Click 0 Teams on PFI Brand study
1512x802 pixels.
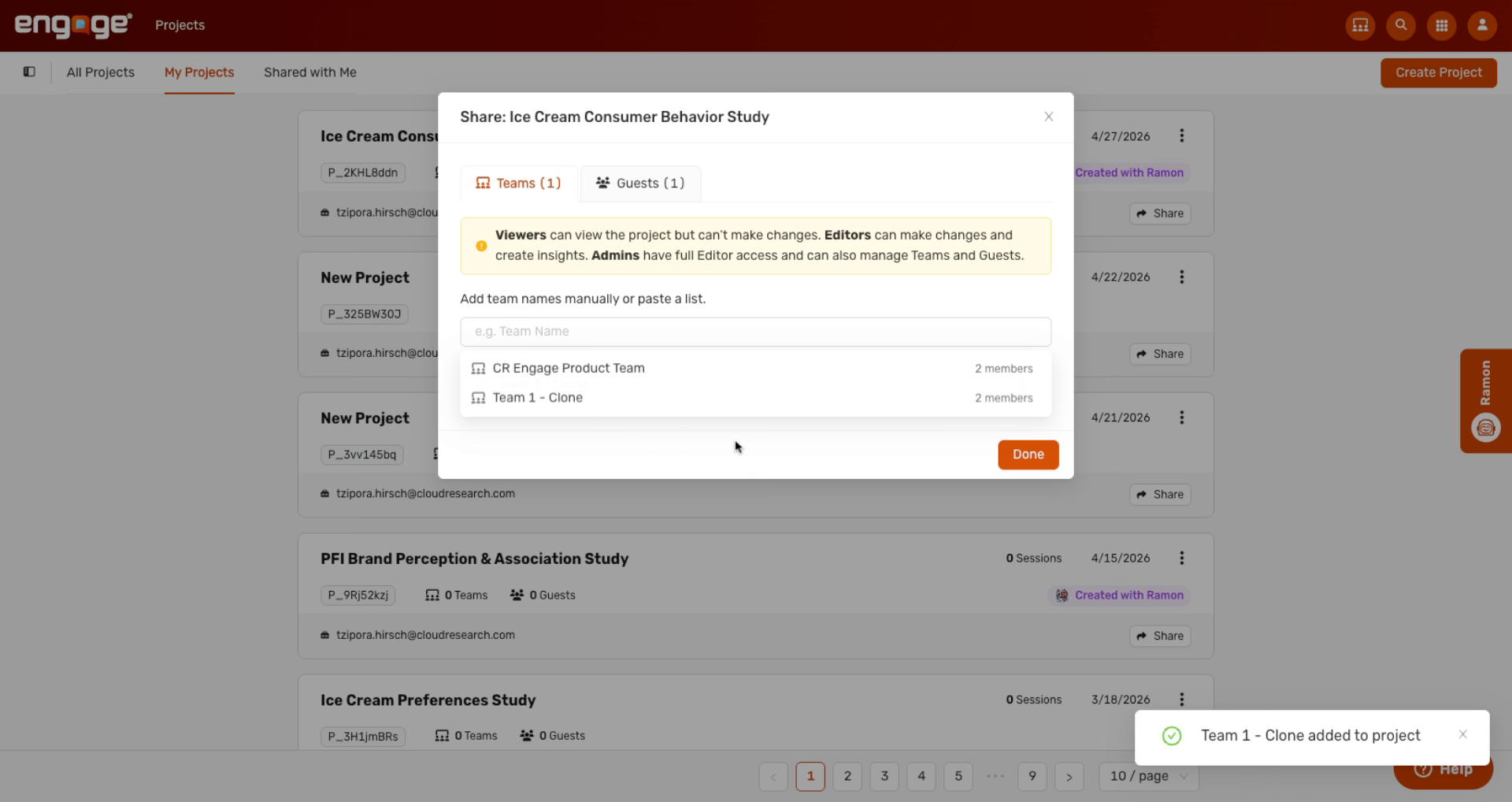click(x=457, y=596)
